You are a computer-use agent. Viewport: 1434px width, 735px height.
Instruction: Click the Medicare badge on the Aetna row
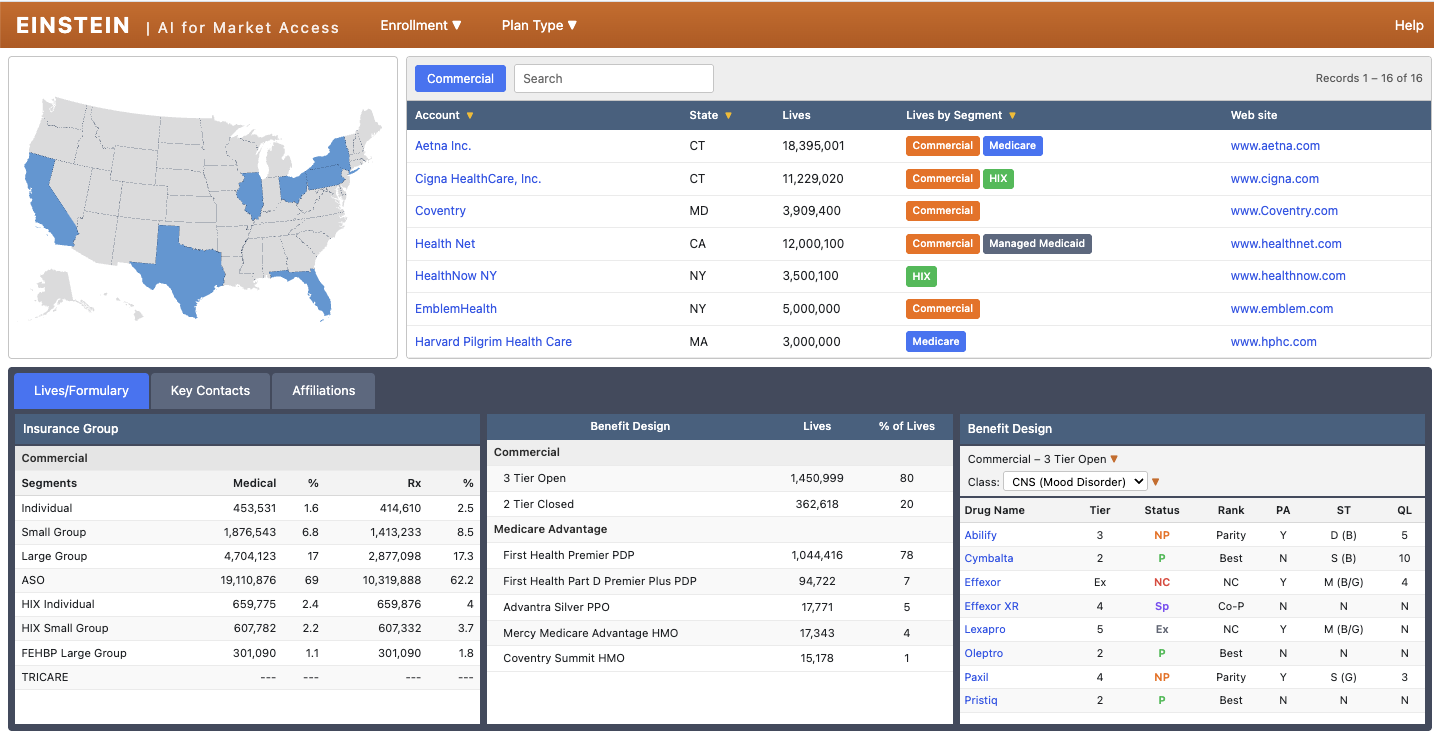tap(1012, 145)
